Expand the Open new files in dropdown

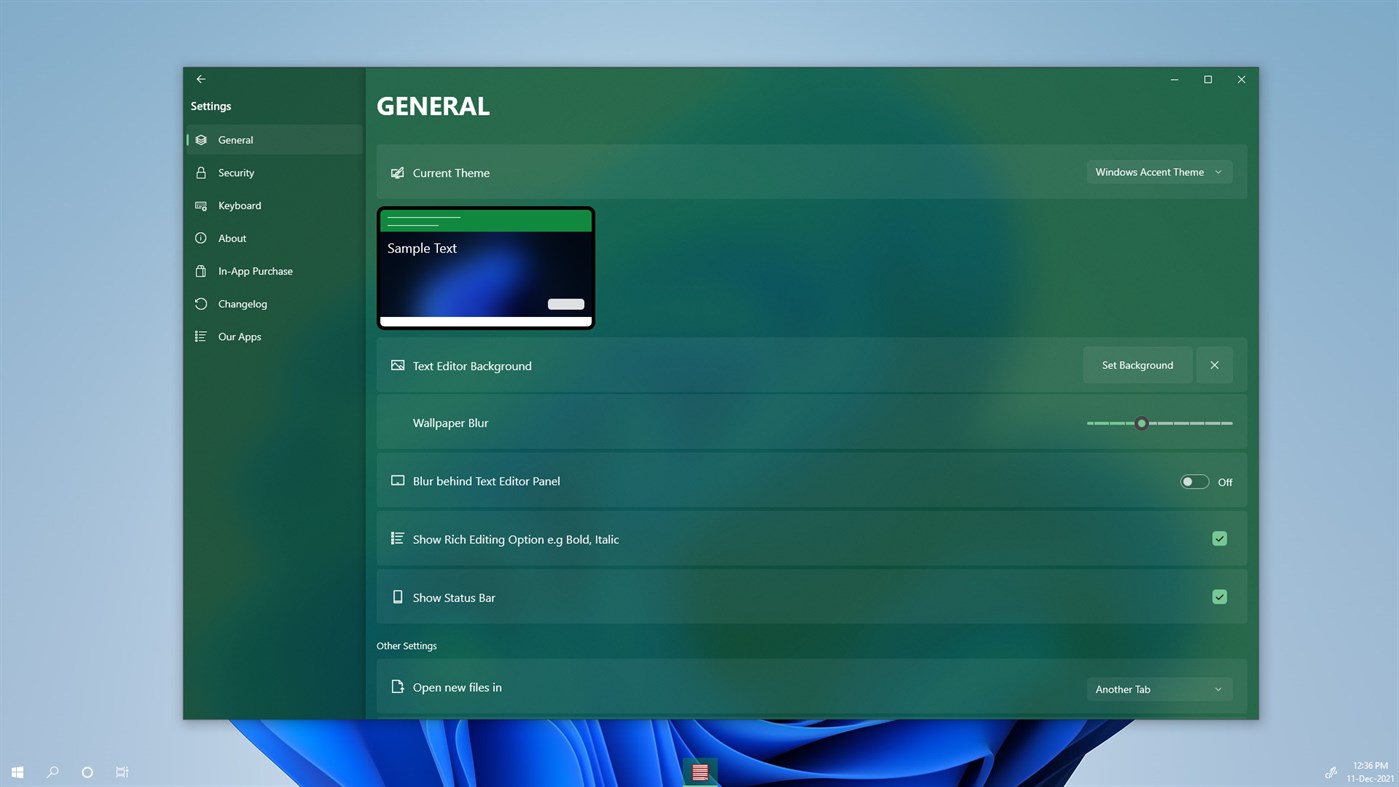tap(1158, 688)
